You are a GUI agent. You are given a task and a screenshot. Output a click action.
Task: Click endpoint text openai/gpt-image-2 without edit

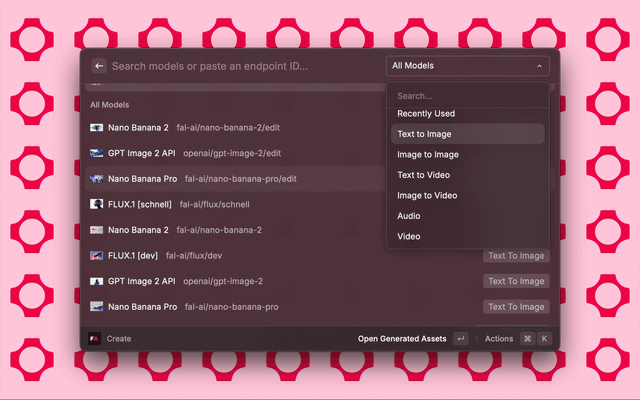(x=223, y=281)
